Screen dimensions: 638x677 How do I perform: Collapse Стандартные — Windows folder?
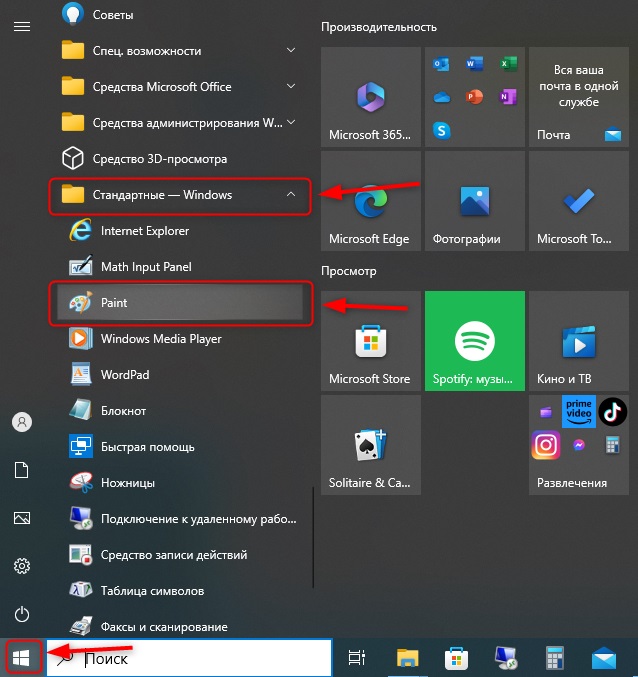(x=180, y=195)
